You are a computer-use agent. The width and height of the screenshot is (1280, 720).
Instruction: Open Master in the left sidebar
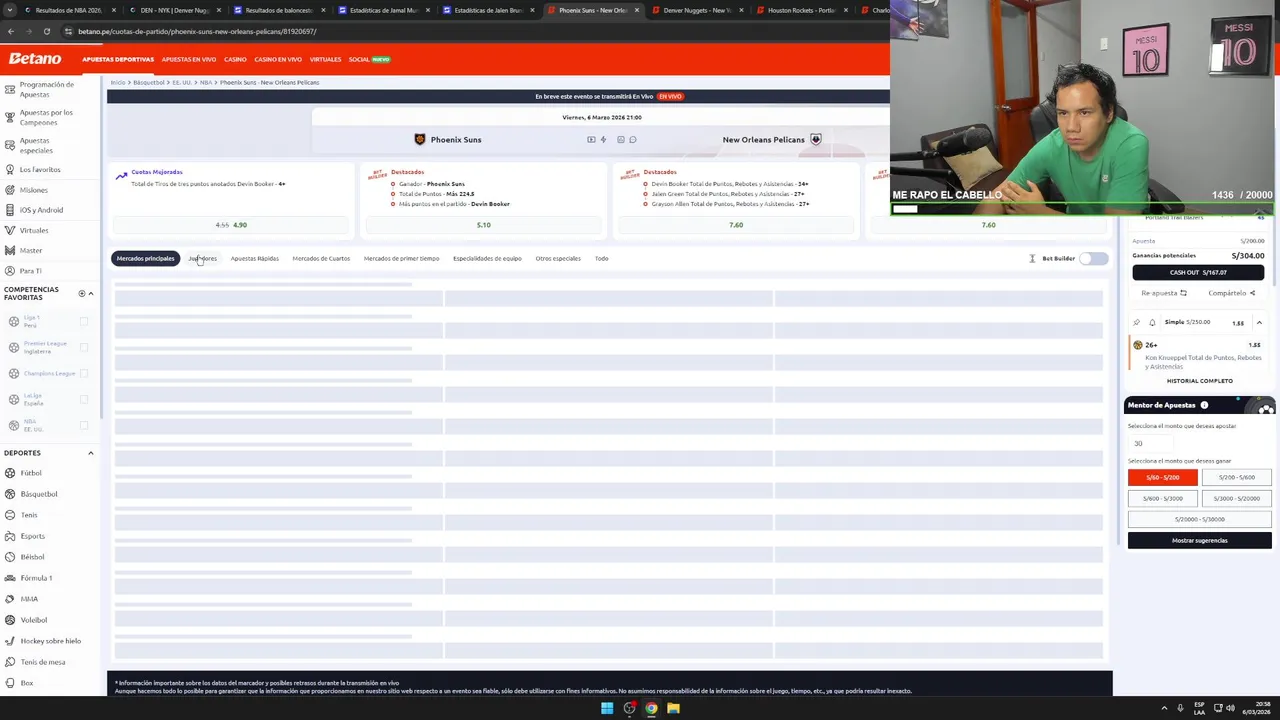click(x=31, y=250)
